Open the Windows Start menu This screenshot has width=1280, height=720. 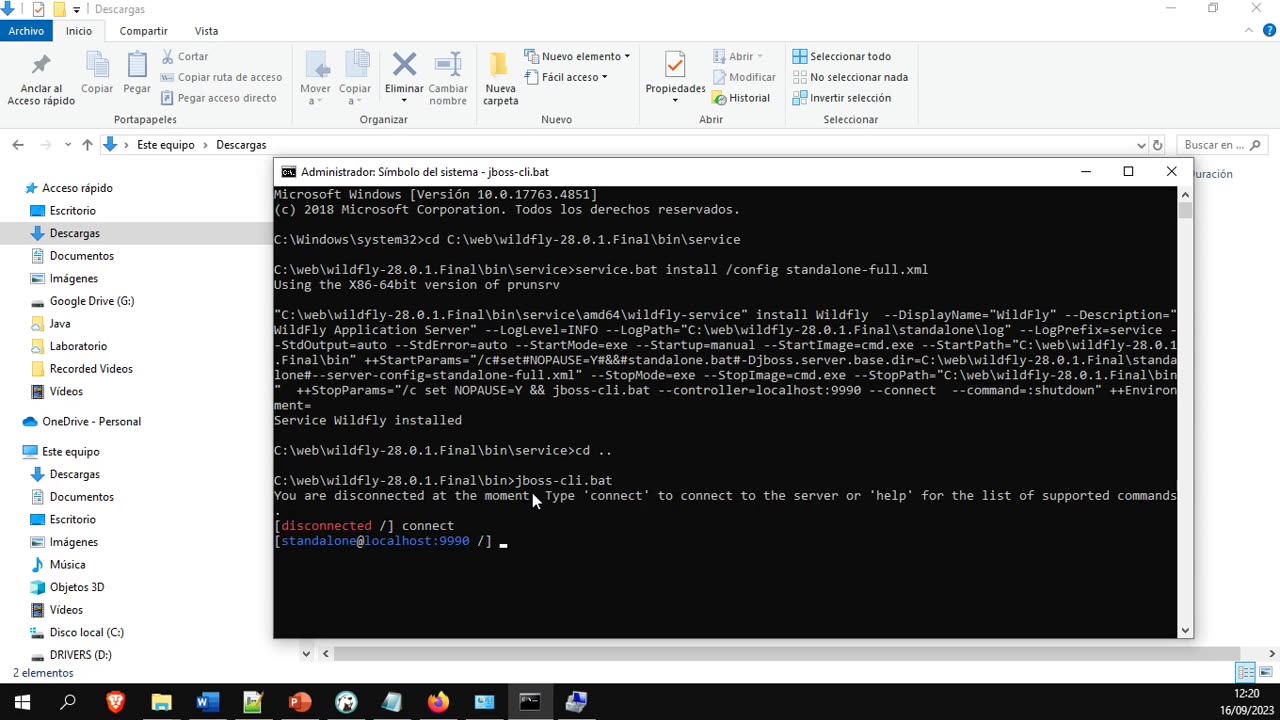[22, 702]
